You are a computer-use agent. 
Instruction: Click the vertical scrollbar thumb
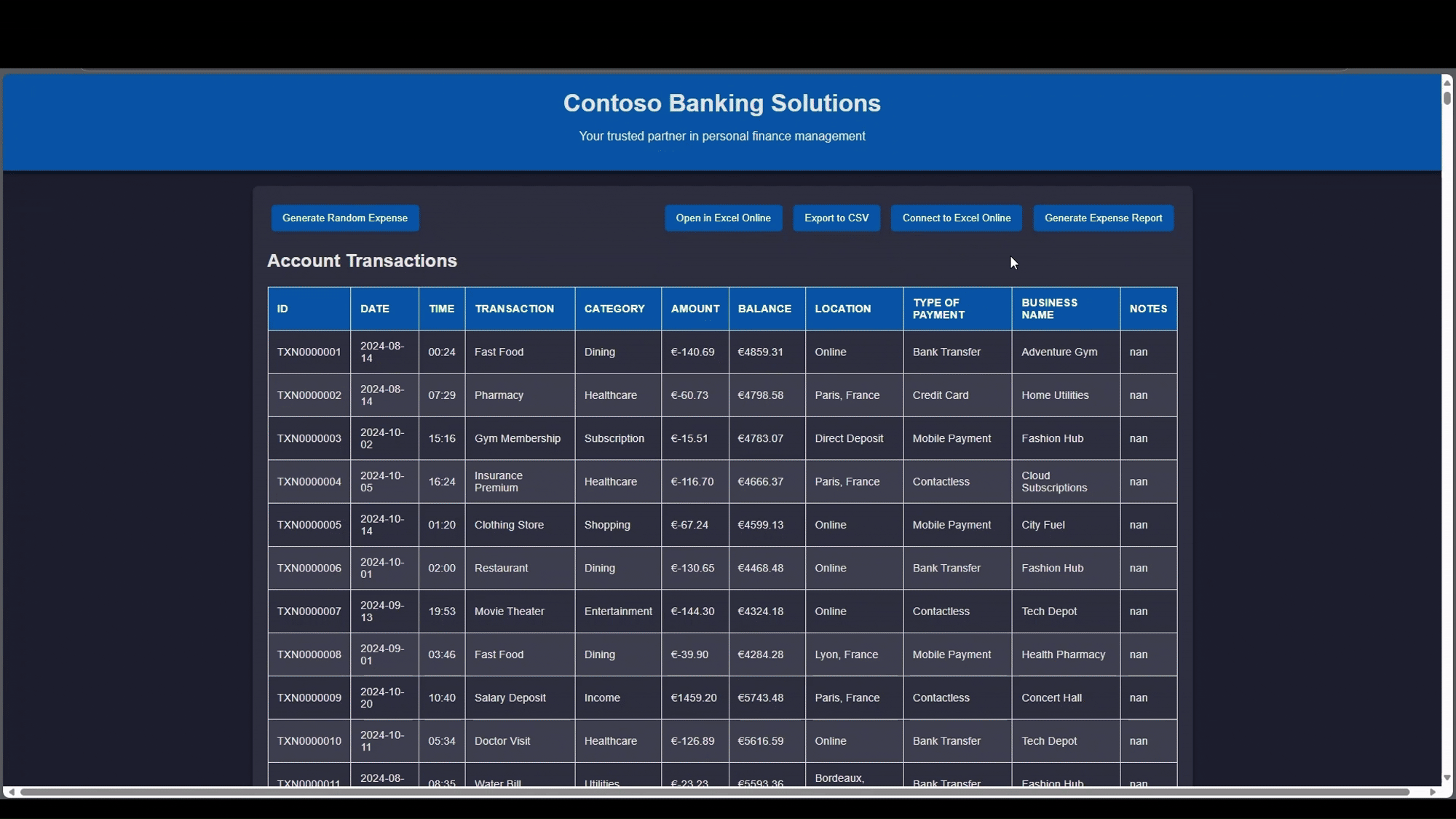[x=1447, y=98]
